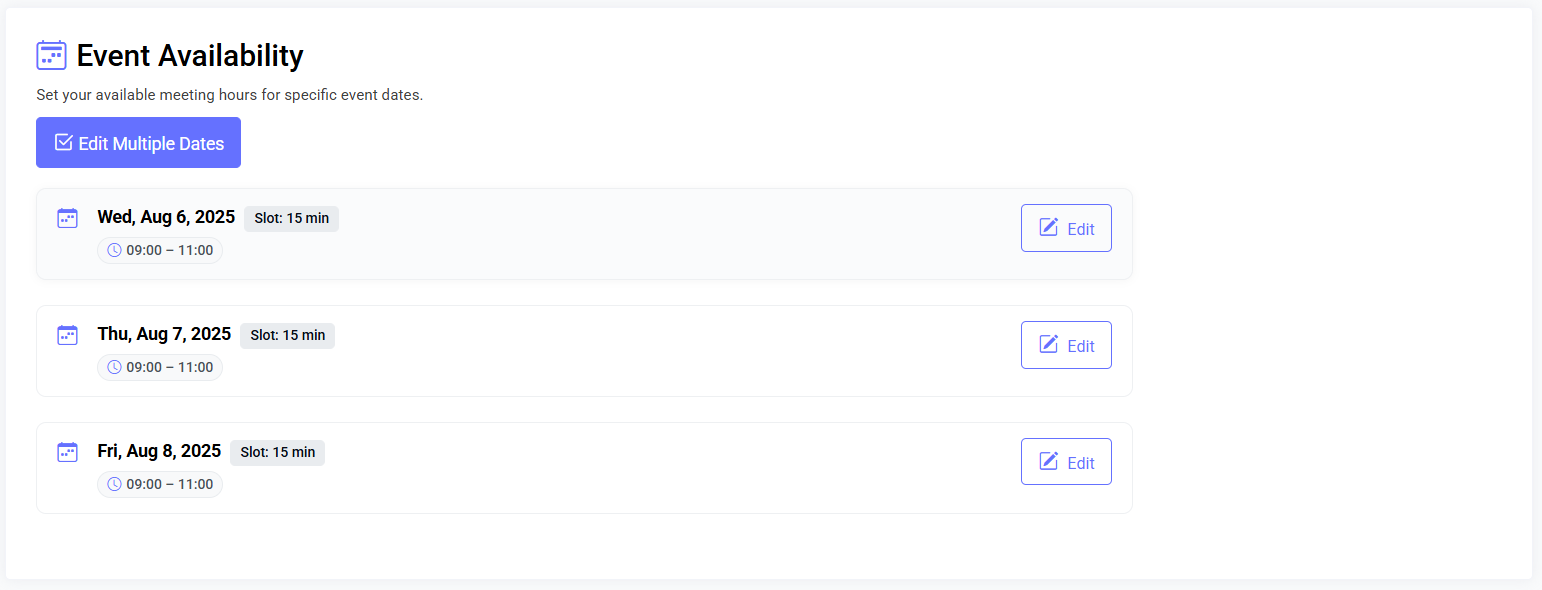Select the Slot: 15 min badge on Fri, Aug 8
This screenshot has height=590, width=1542.
pyautogui.click(x=277, y=452)
